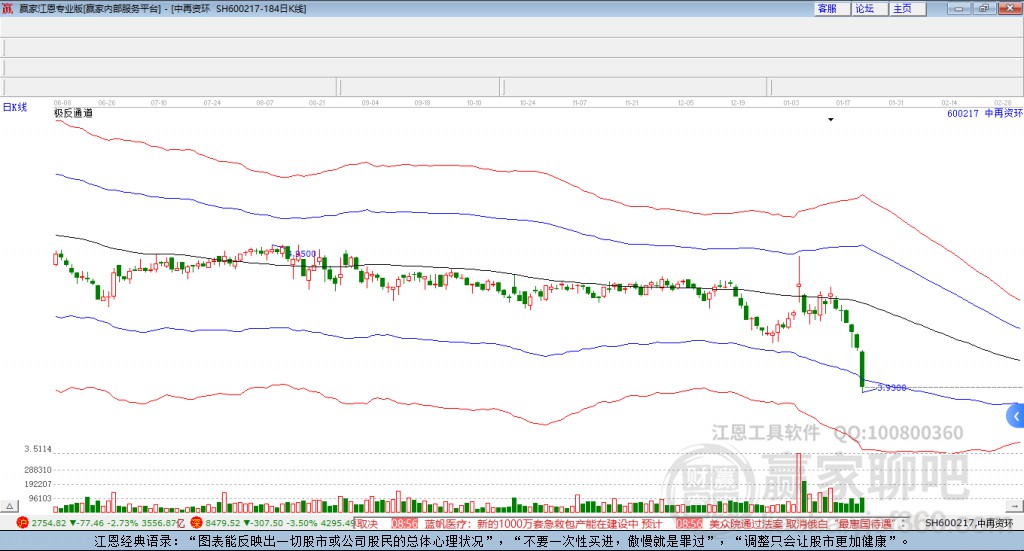The image size is (1024, 551).
Task: Open the 论坛 forum link
Action: tap(864, 8)
